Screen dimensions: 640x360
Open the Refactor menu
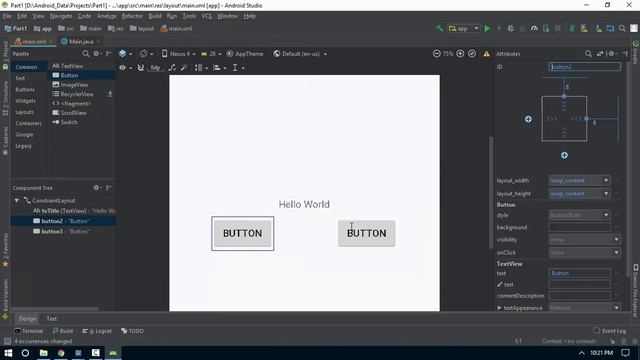pyautogui.click(x=132, y=16)
